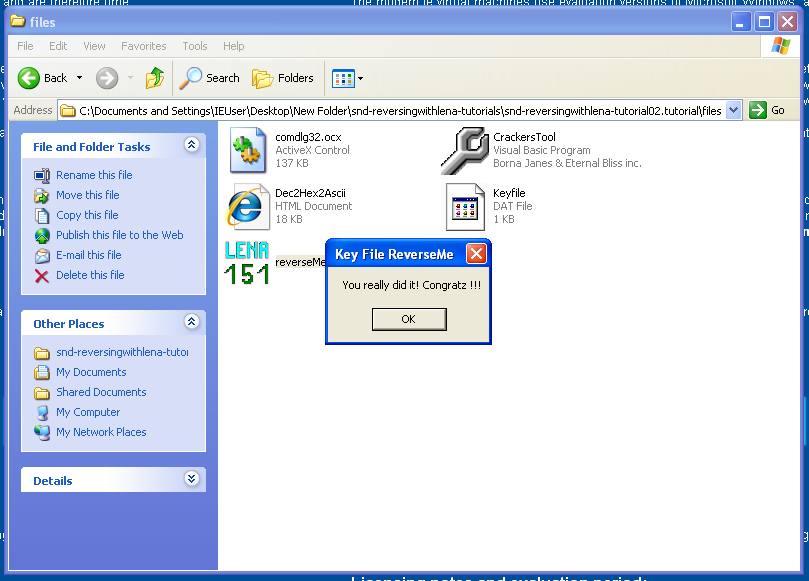Click the Keyfile file name
Screen dimensions: 809x581
[509, 193]
